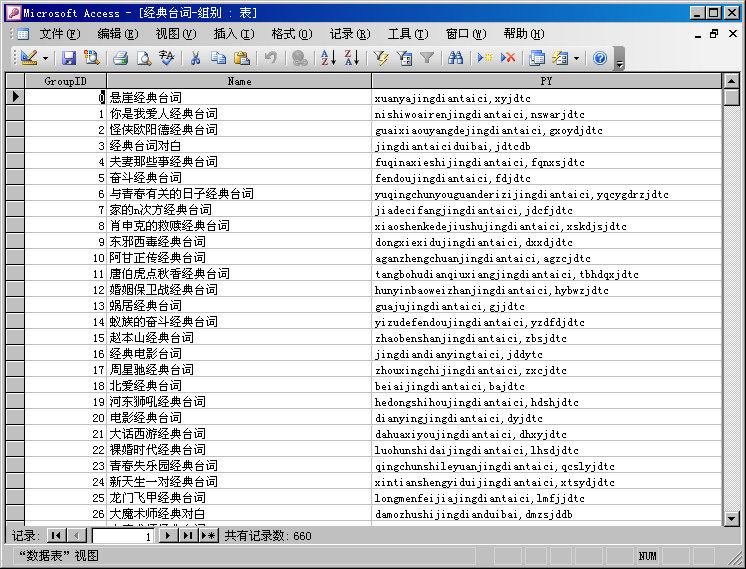Click the new record navigation button with asterisk

[x=208, y=536]
